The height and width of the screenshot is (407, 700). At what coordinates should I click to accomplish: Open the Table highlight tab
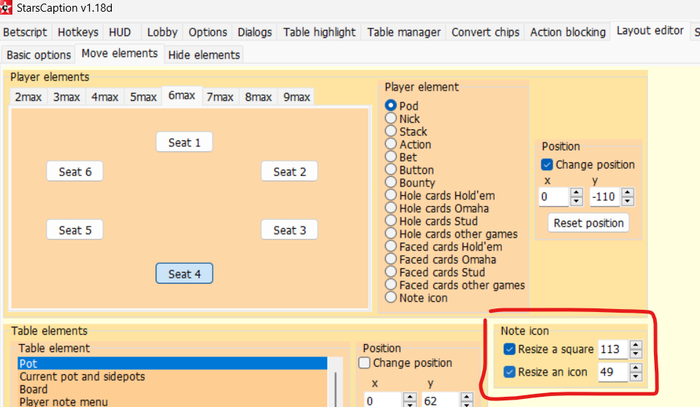(x=319, y=32)
